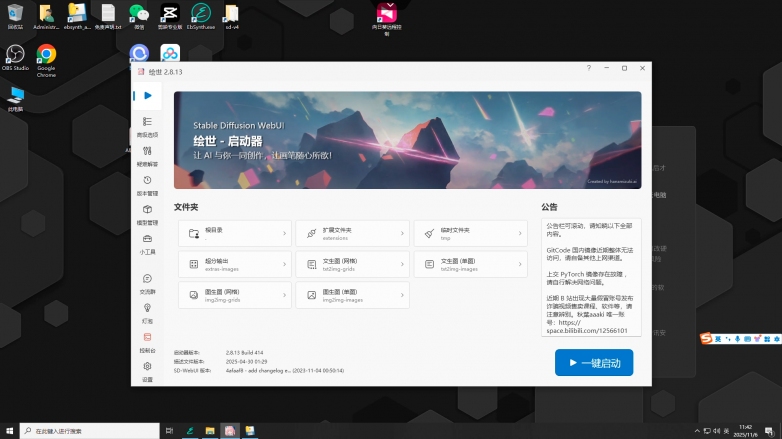The image size is (782, 439).
Task: Open 设置 settings in the sidebar
Action: [x=147, y=371]
